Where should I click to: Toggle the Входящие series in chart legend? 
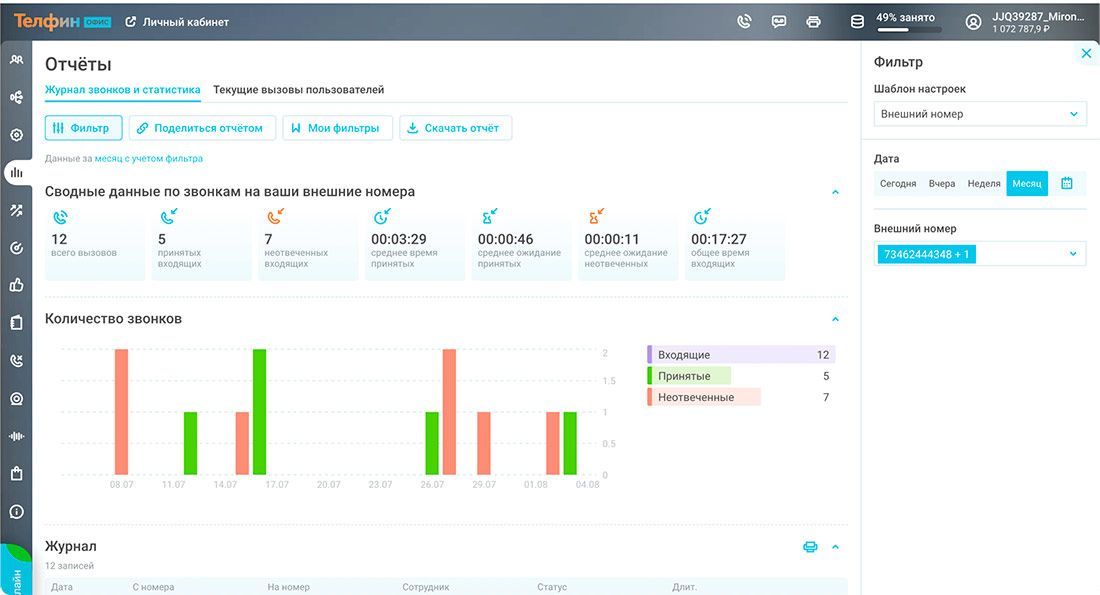coord(740,355)
